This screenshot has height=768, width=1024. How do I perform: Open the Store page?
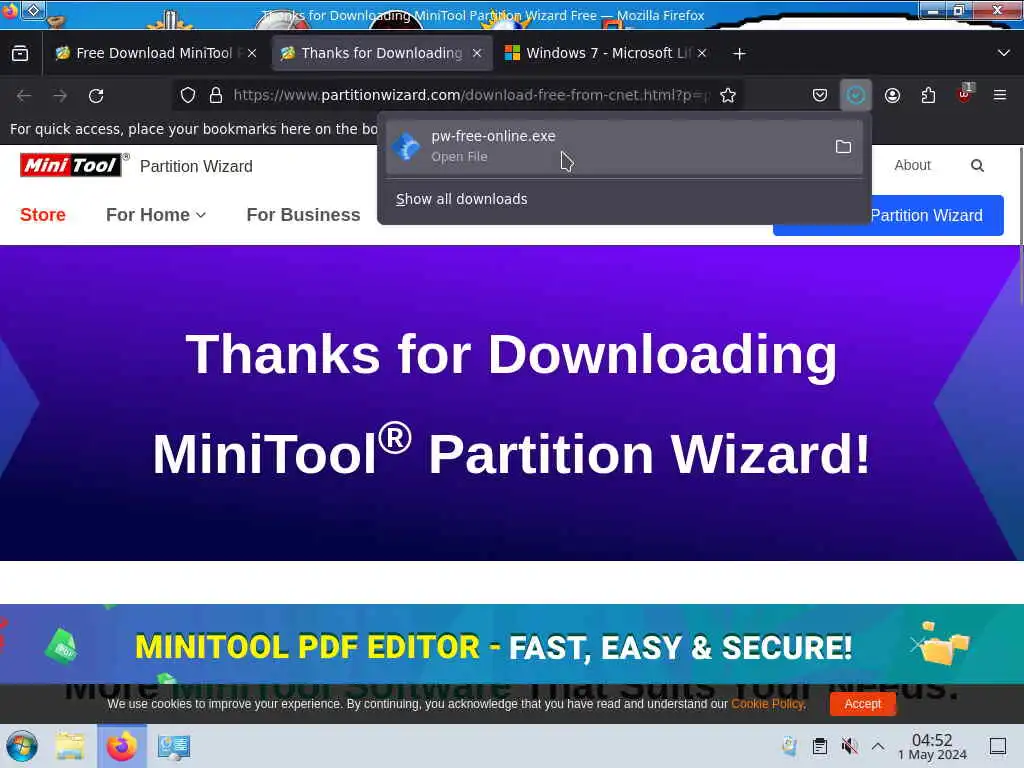click(42, 215)
